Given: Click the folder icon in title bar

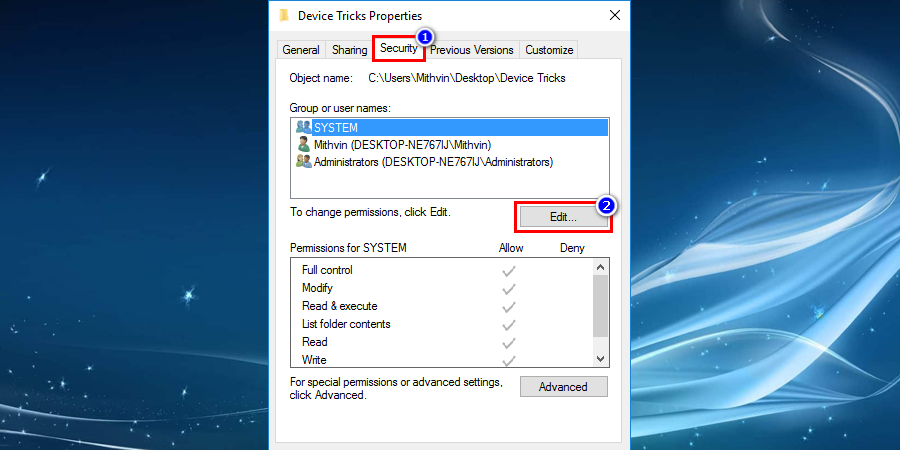Looking at the screenshot, I should point(284,15).
